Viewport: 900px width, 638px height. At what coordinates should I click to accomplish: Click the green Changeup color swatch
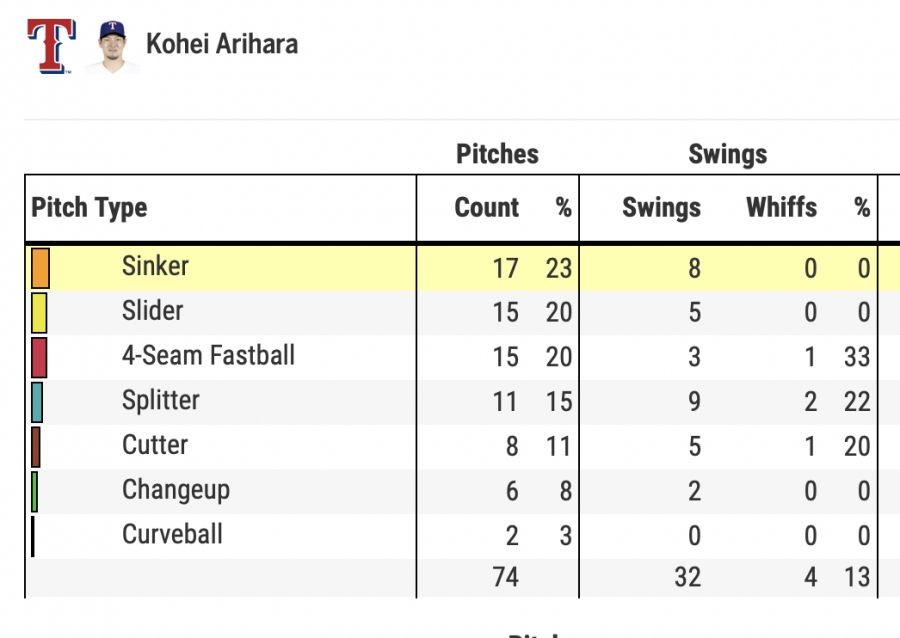click(x=35, y=491)
